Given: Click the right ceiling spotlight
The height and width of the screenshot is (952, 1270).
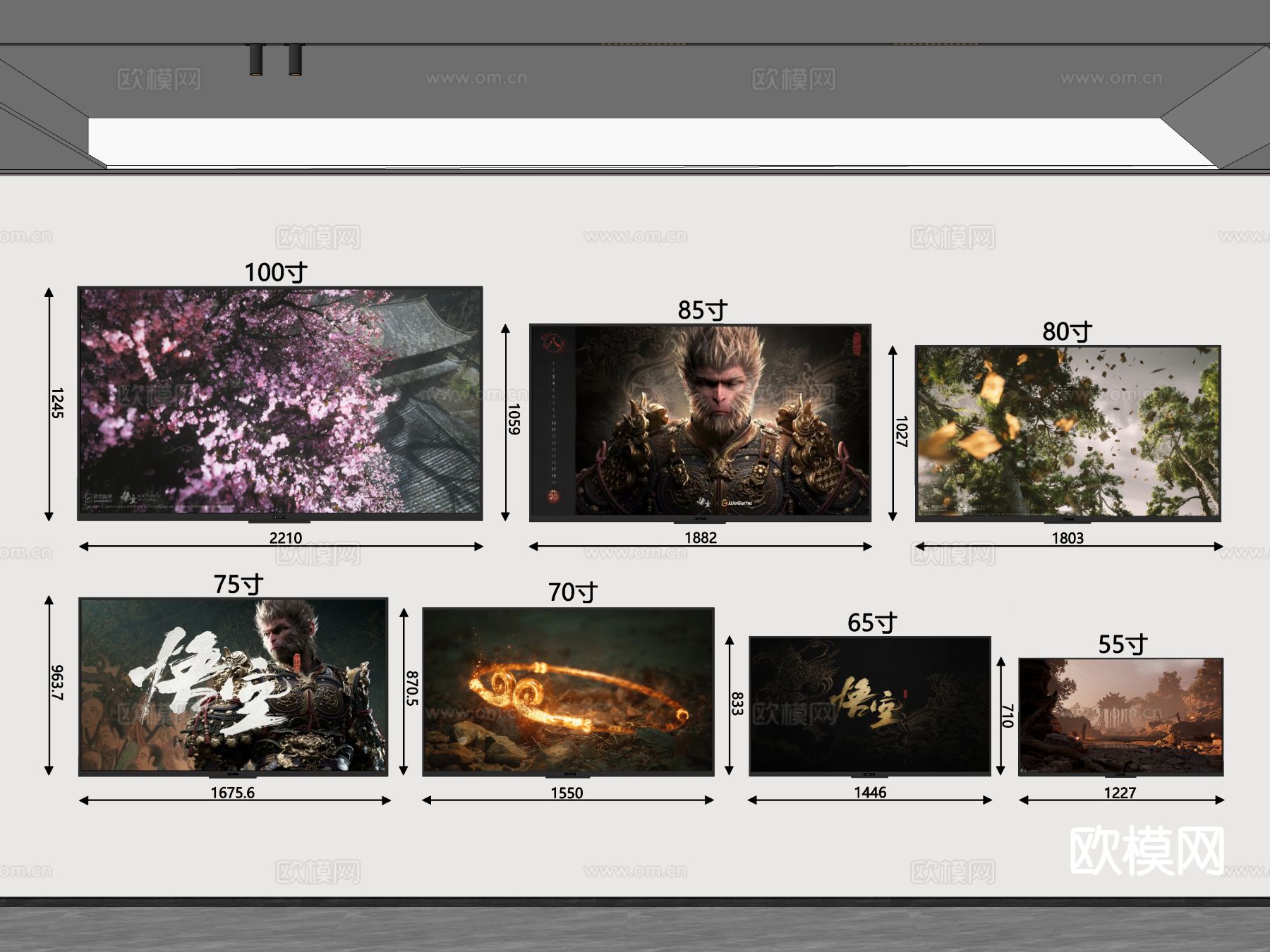Looking at the screenshot, I should pos(295,59).
